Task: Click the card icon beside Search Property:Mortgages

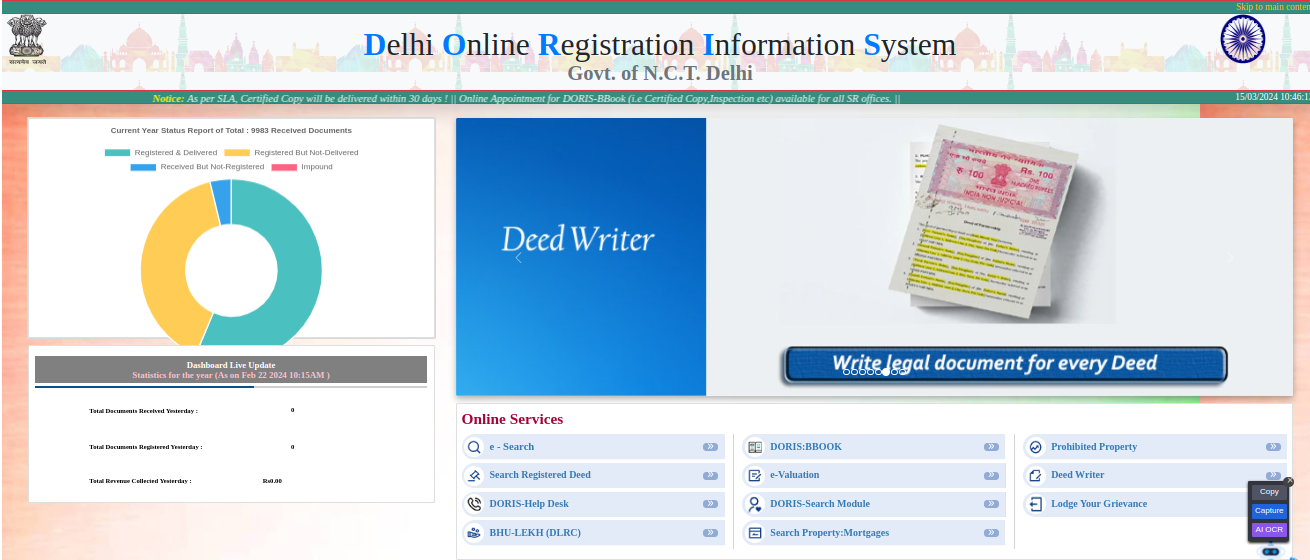Action: 755,533
